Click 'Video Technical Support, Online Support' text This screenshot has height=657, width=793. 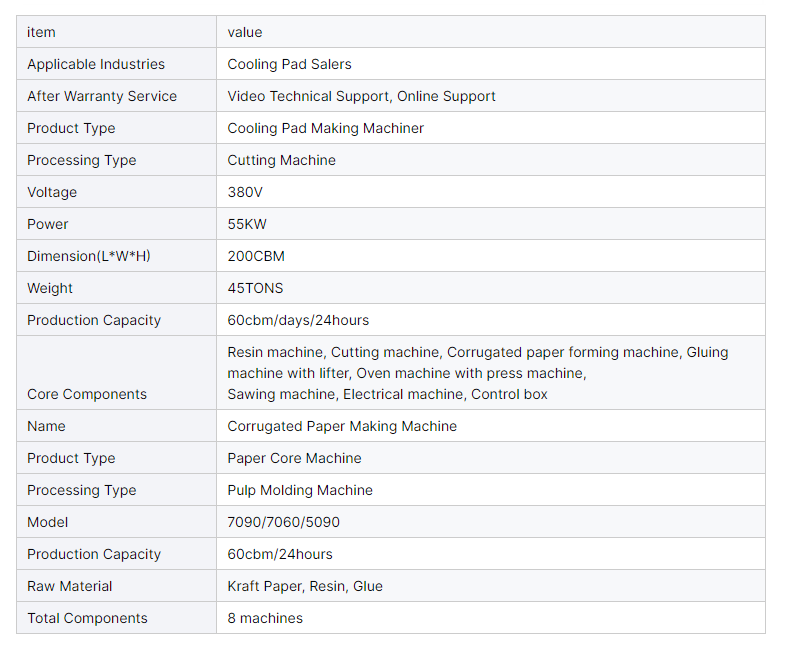[361, 96]
